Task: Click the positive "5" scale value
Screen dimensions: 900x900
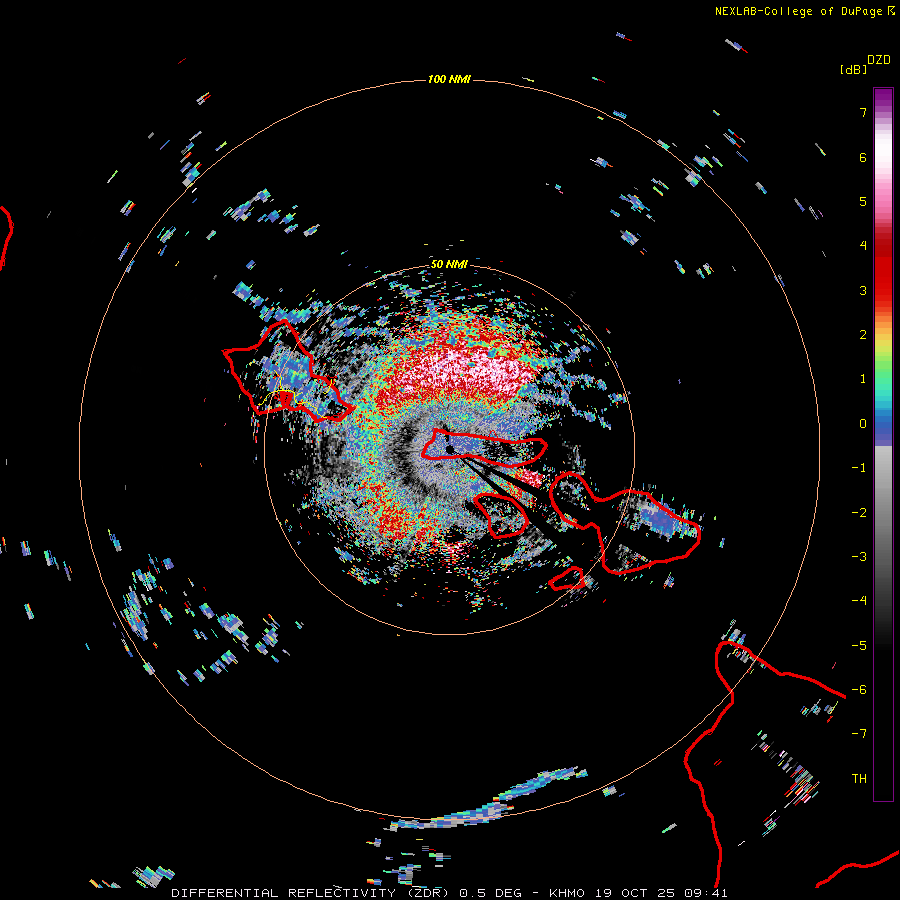Action: (x=863, y=201)
